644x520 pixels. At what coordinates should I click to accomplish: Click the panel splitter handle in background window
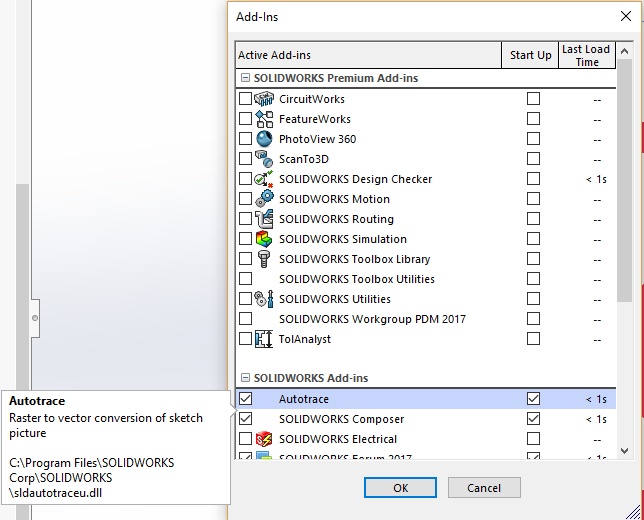pos(35,318)
